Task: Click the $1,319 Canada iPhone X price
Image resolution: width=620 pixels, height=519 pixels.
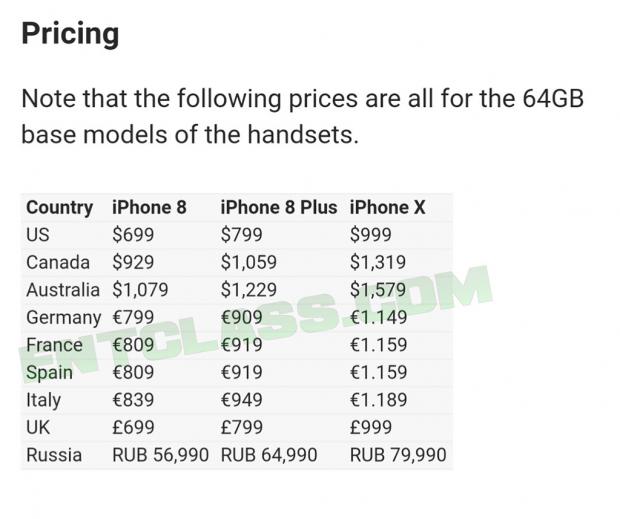Action: [x=379, y=263]
